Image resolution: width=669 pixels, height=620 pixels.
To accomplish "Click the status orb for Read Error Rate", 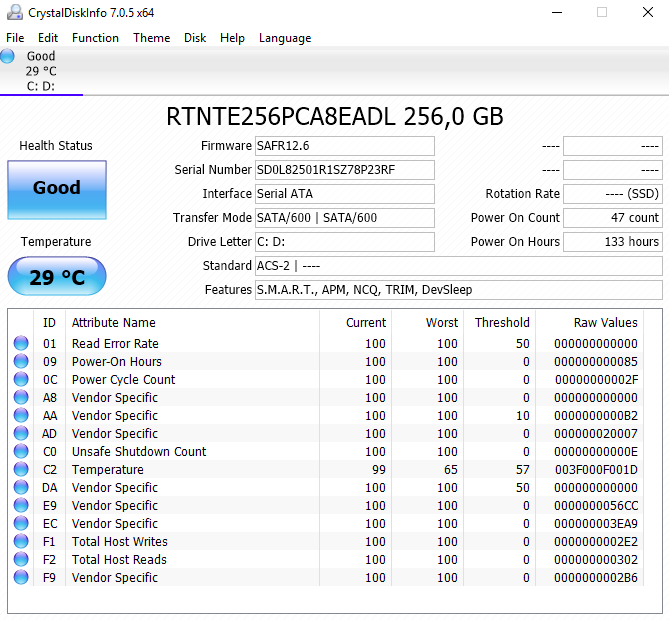I will [21, 344].
